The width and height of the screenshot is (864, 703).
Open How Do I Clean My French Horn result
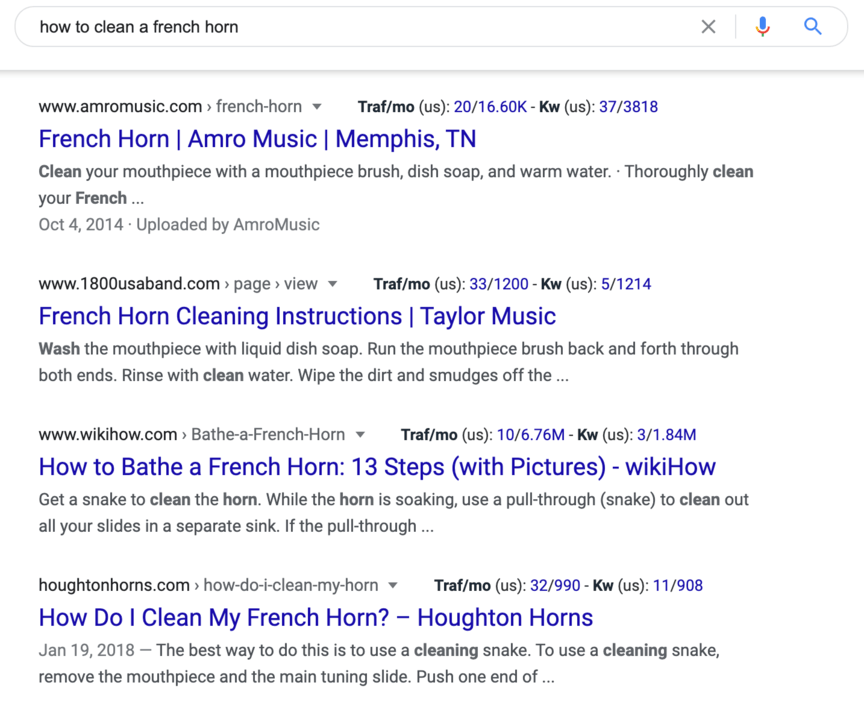(x=315, y=617)
